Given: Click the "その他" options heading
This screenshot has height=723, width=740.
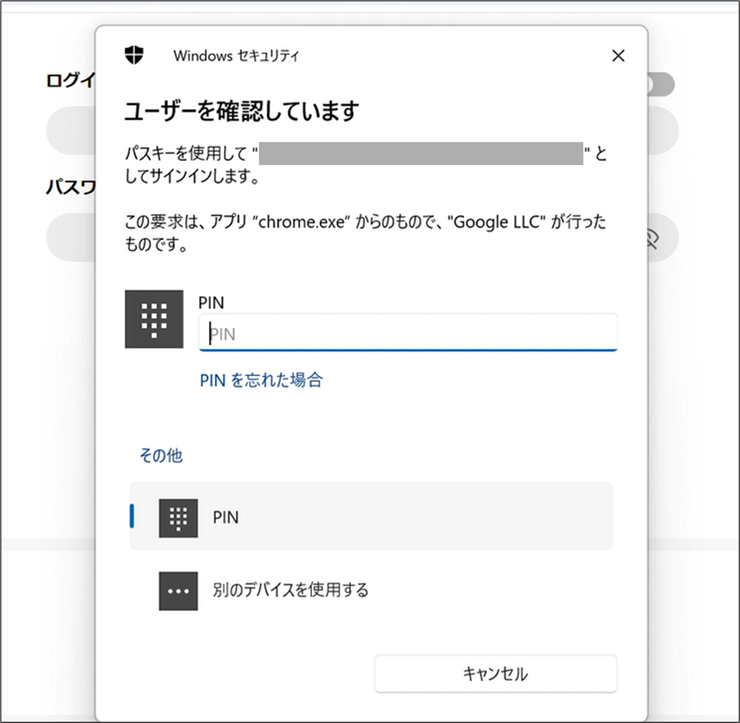Looking at the screenshot, I should (x=160, y=455).
